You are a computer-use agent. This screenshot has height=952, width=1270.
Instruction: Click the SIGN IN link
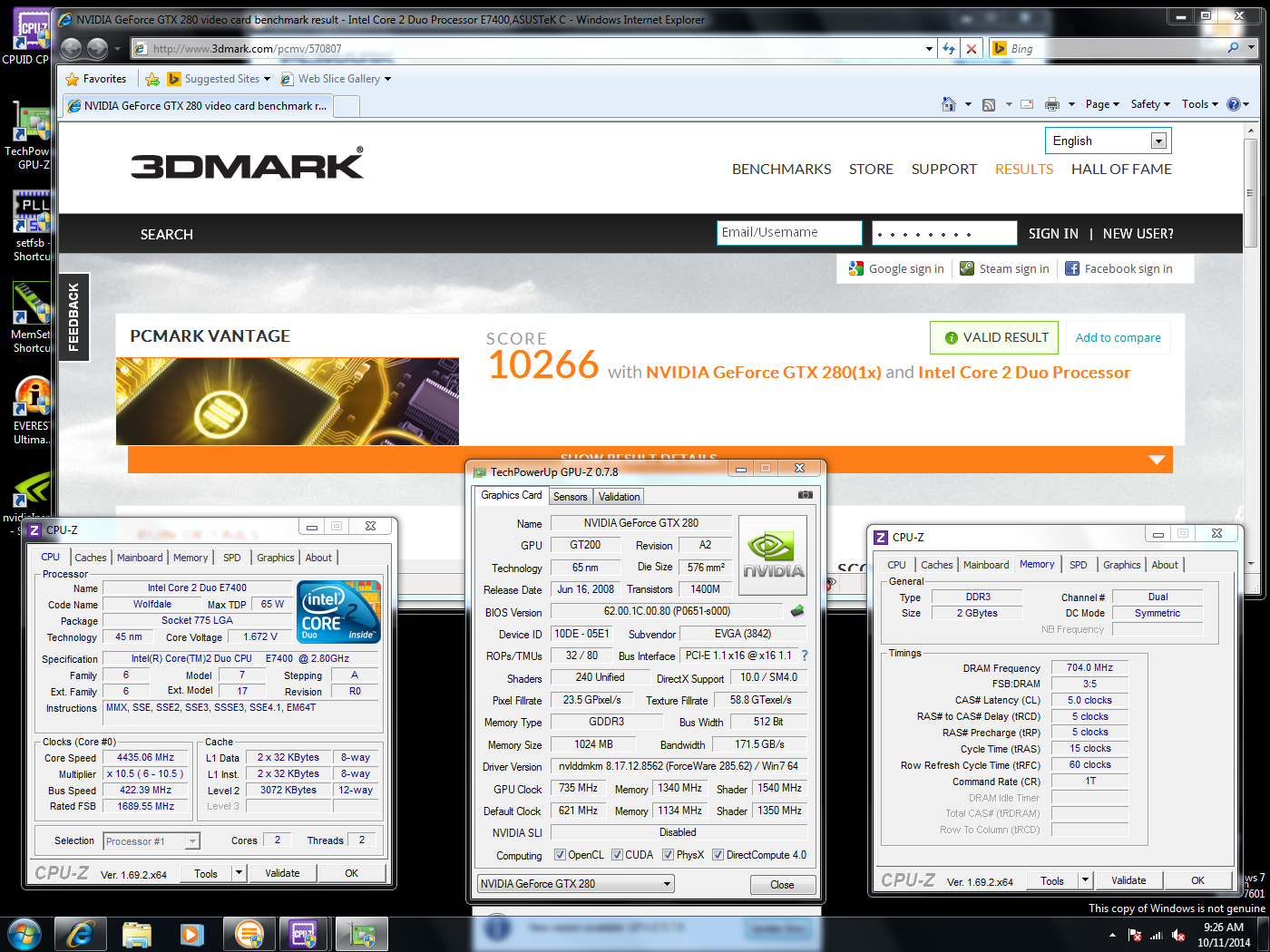(x=1053, y=234)
